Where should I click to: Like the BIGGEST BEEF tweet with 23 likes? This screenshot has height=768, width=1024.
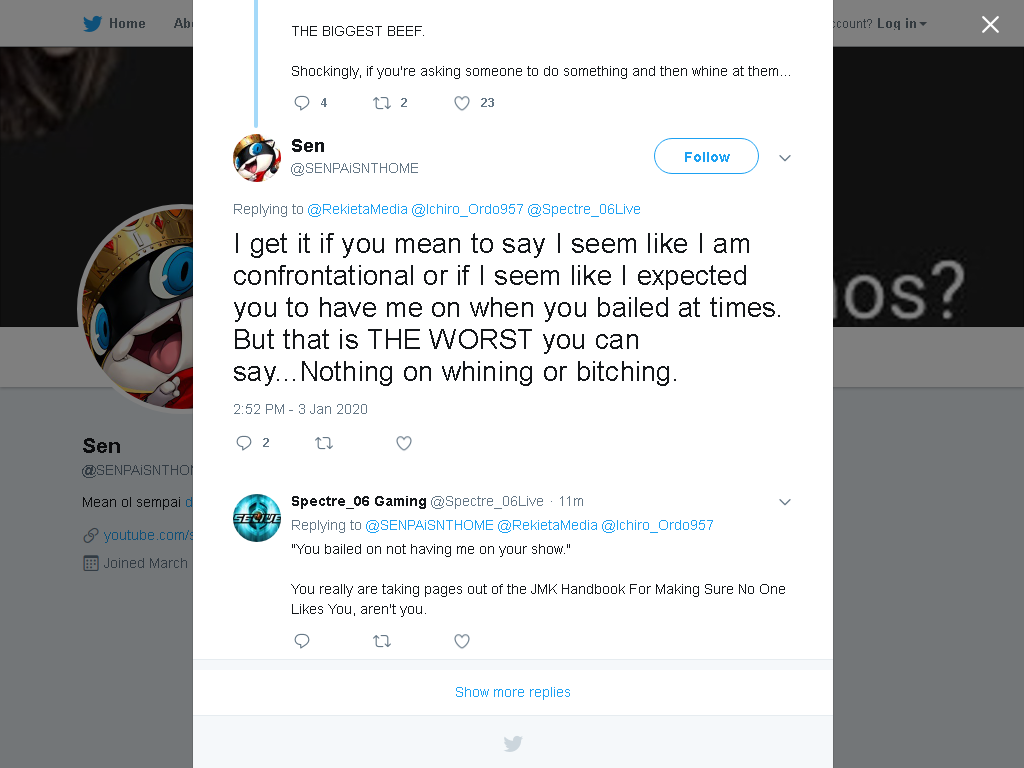462,103
